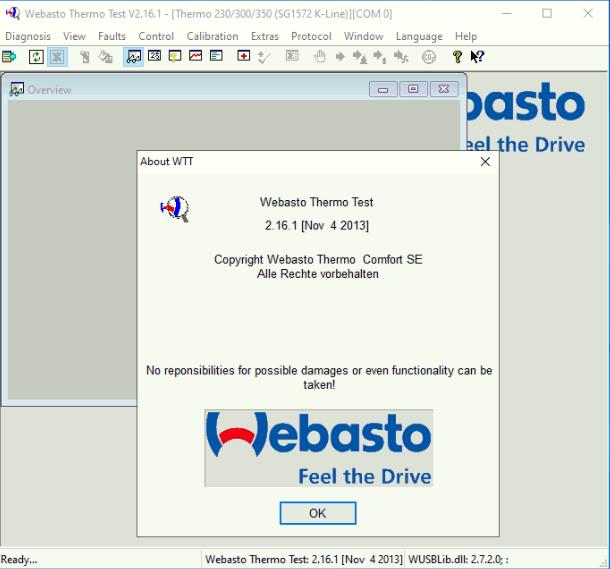Click the greyed arrow-with-flame toolbar icon
The width and height of the screenshot is (610, 569).
click(360, 57)
